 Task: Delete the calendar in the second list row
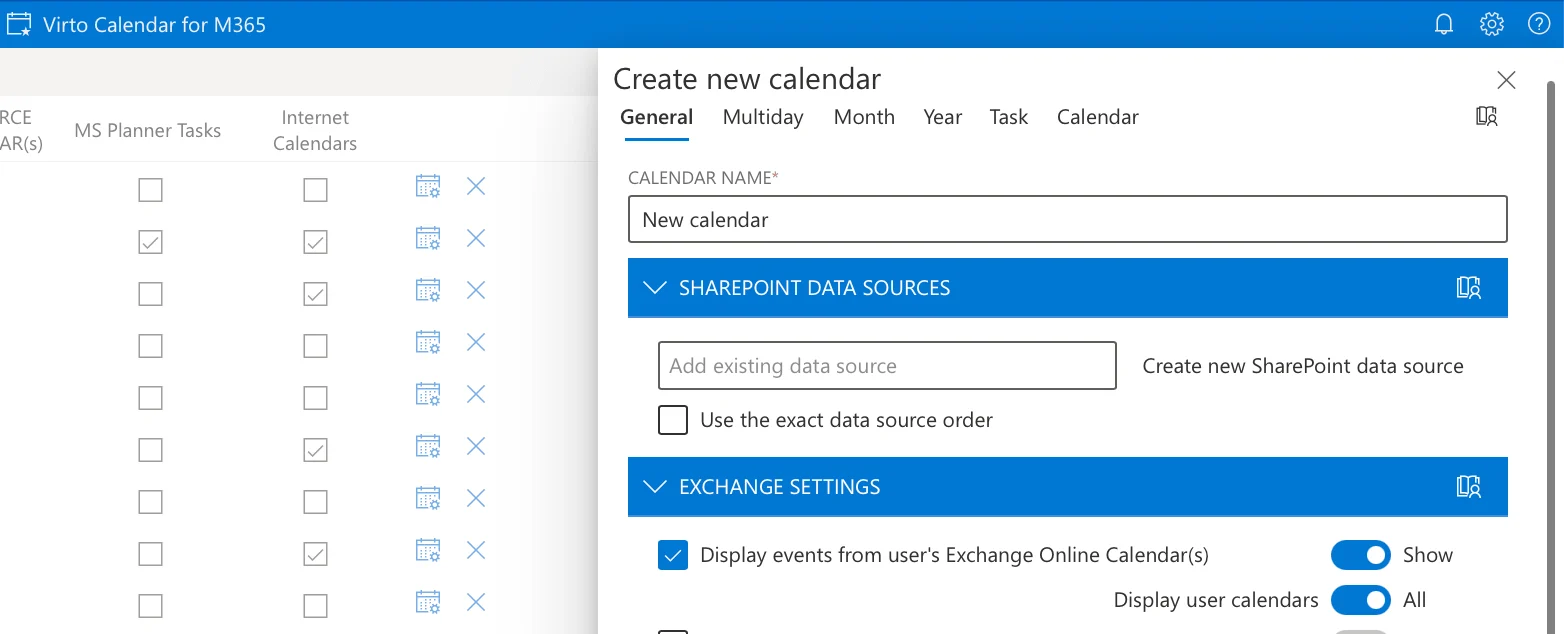[476, 238]
